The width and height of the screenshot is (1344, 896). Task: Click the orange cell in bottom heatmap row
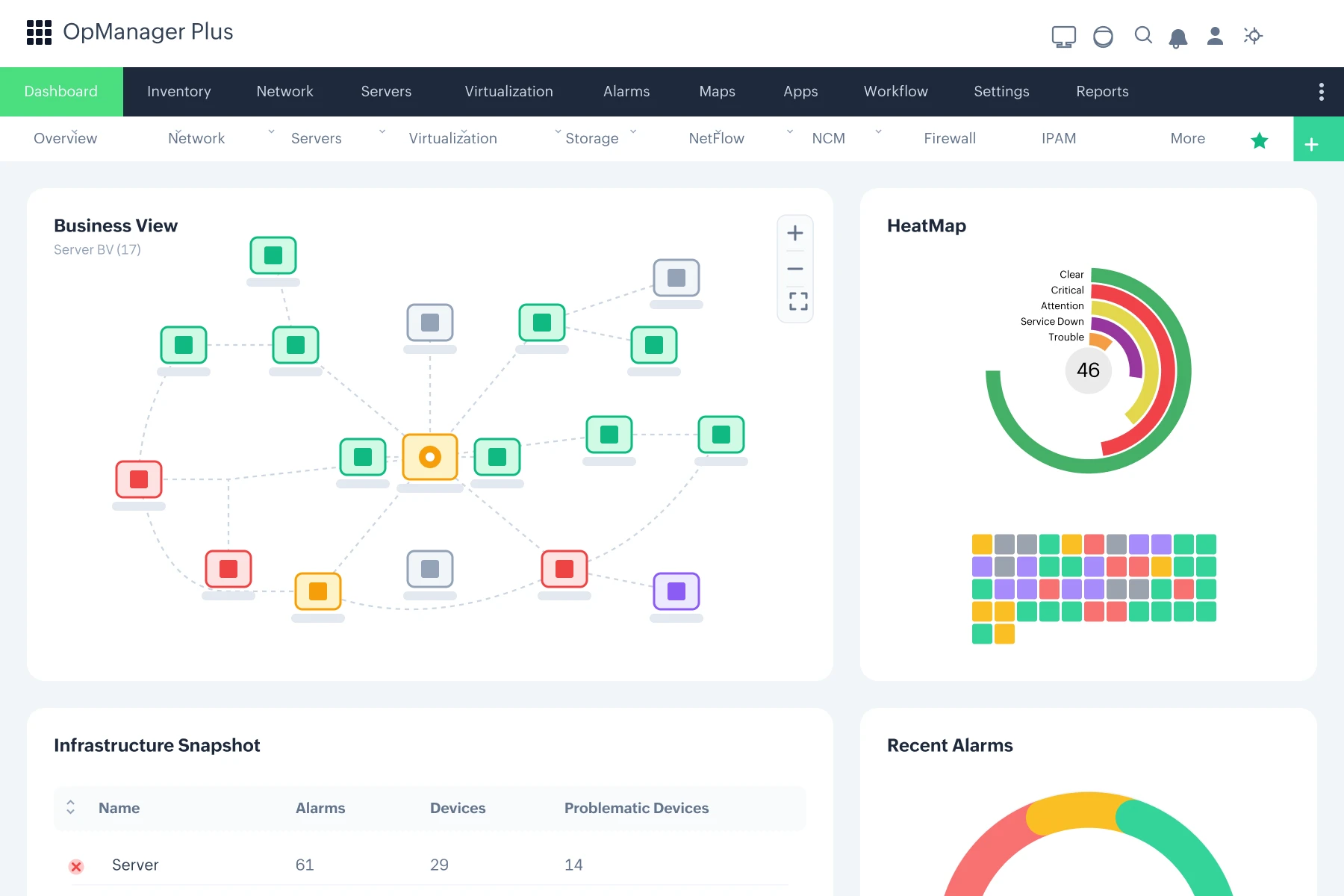click(x=1004, y=634)
